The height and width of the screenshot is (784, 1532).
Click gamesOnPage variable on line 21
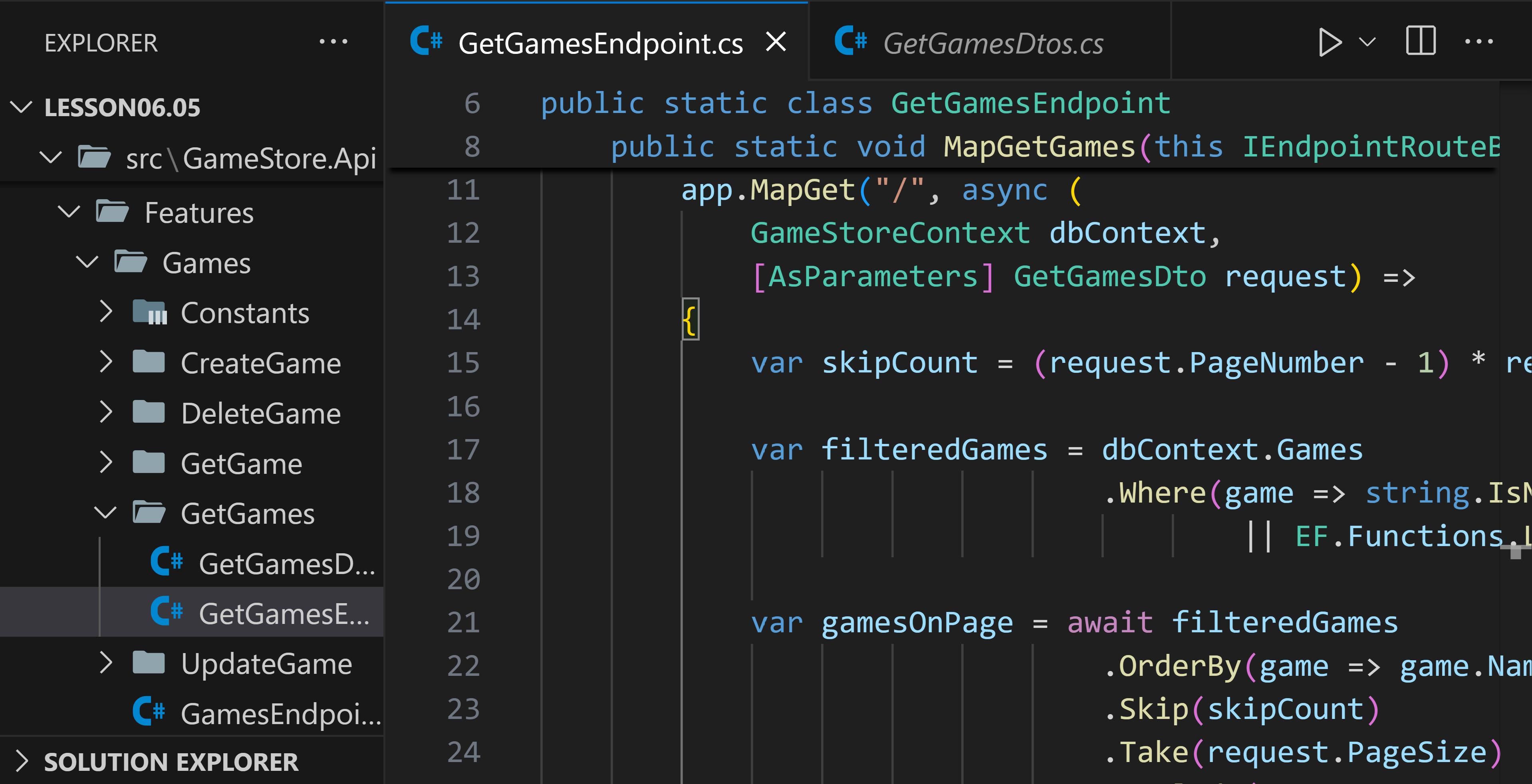(x=917, y=623)
